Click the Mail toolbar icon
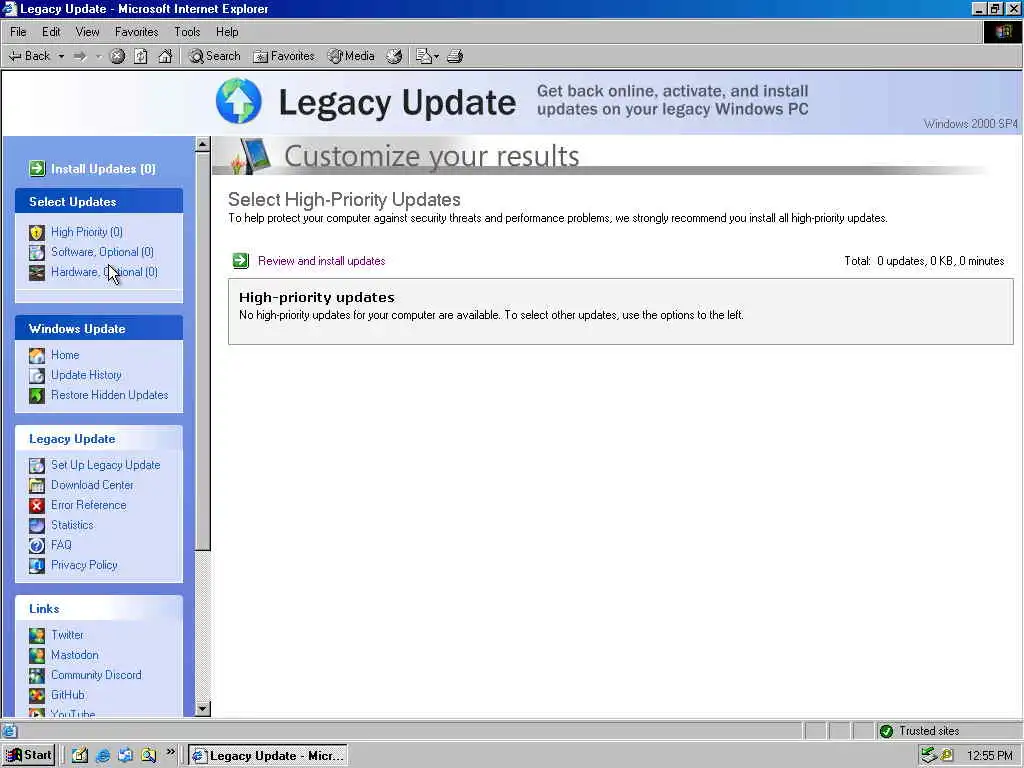This screenshot has width=1024, height=768. tap(424, 56)
